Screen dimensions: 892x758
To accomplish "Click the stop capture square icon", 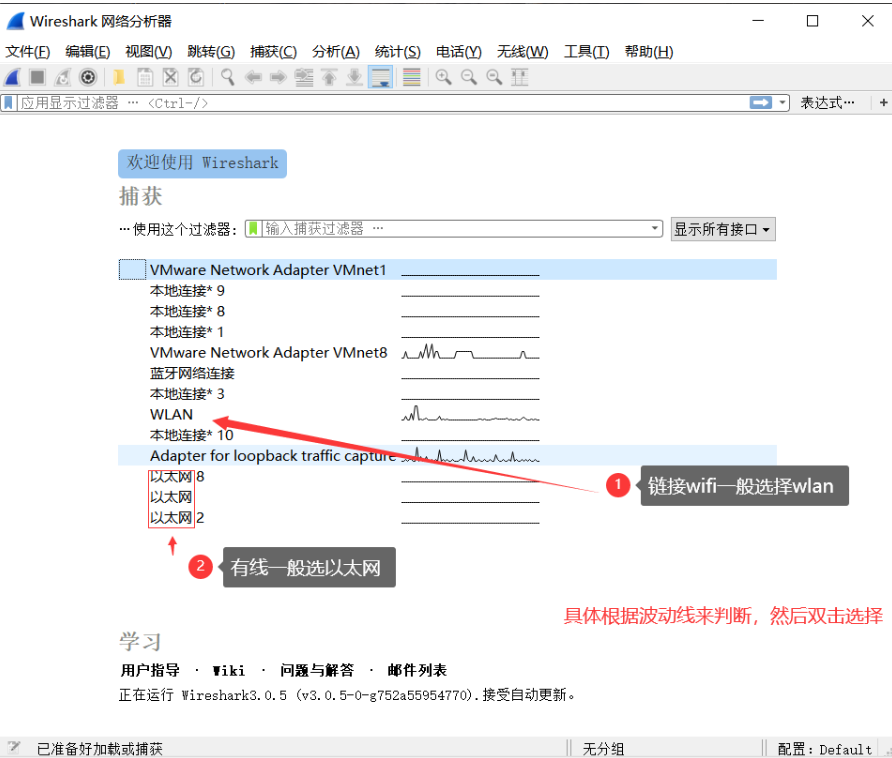I will pos(38,77).
